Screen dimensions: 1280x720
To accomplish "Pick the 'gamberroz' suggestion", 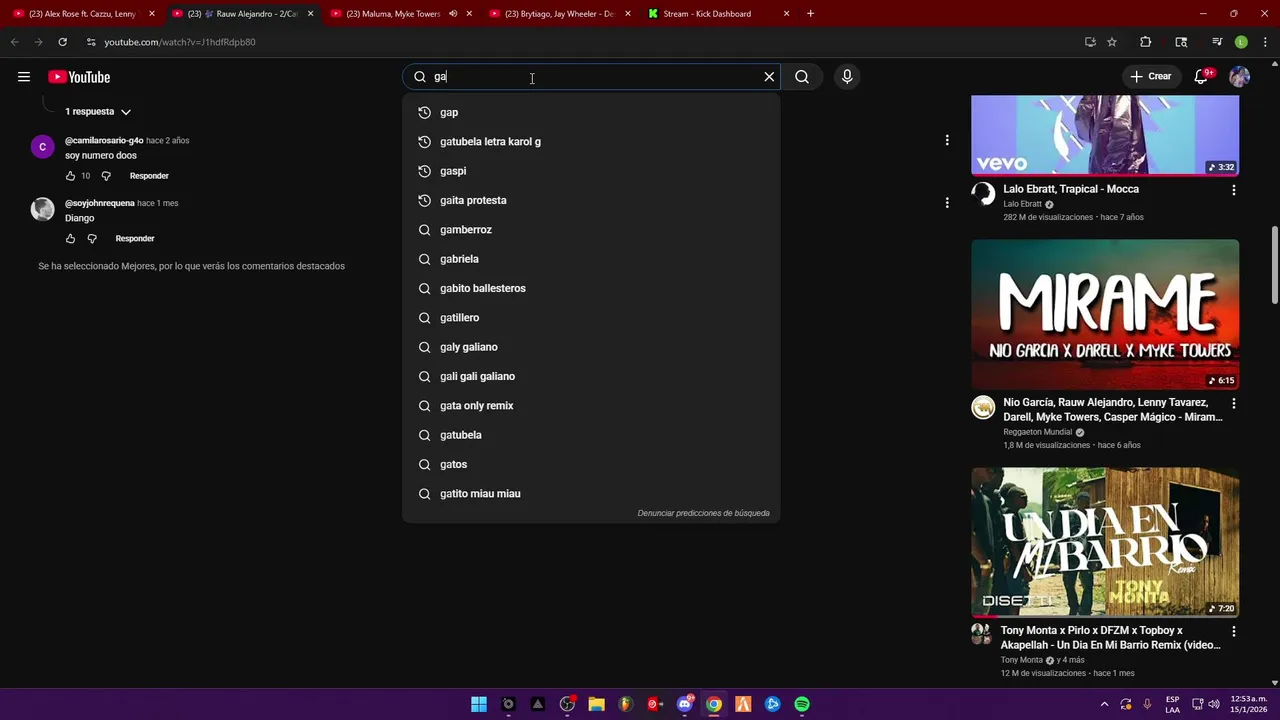I will (591, 229).
